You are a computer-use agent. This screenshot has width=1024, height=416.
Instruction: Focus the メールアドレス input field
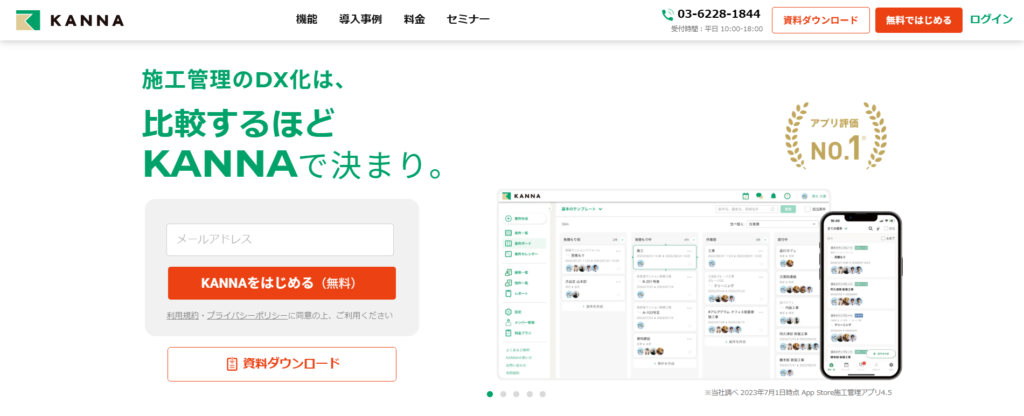(280, 240)
